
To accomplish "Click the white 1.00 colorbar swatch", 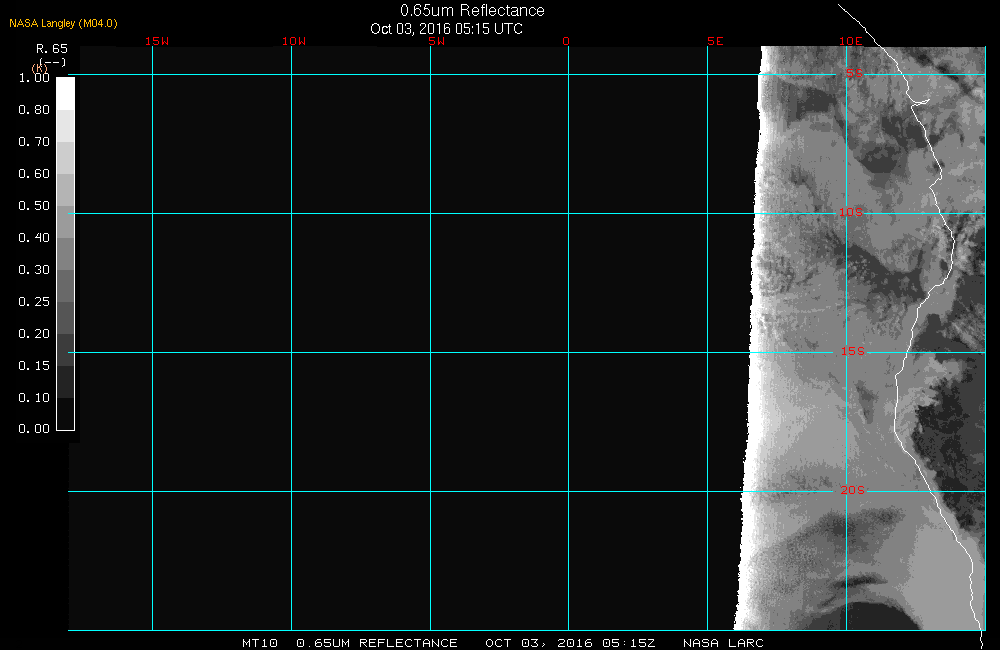I will point(65,93).
